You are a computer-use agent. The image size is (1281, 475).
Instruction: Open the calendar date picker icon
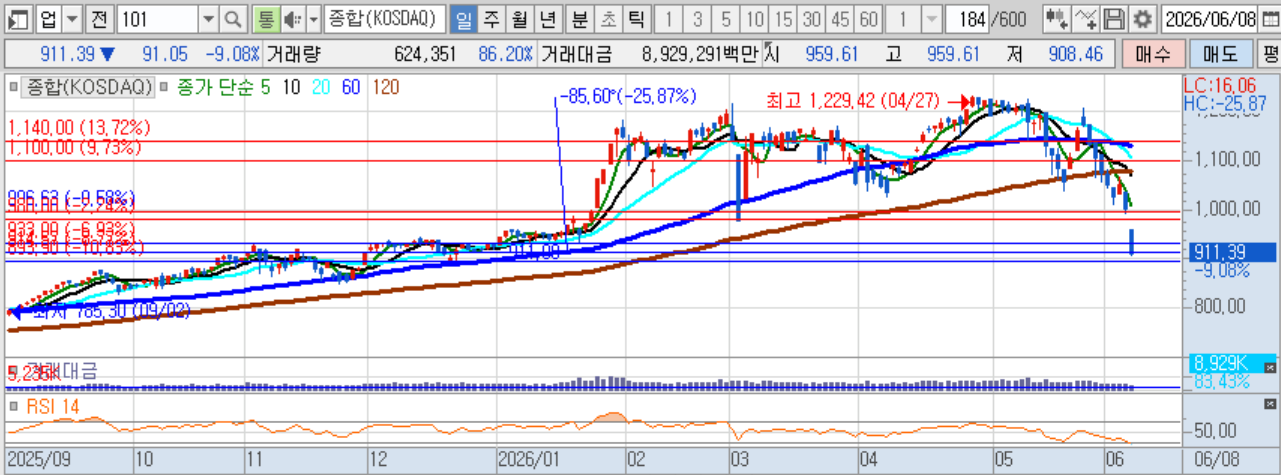point(1269,19)
